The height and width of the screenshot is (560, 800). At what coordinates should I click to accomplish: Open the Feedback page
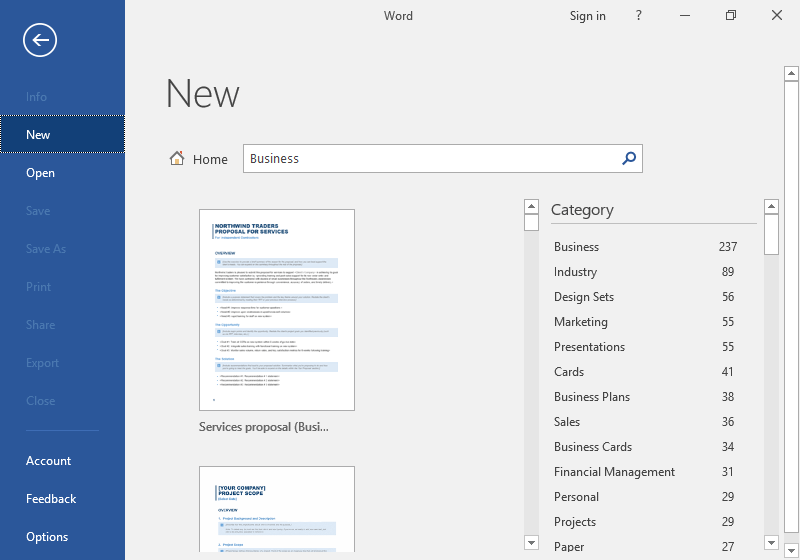pyautogui.click(x=62, y=498)
